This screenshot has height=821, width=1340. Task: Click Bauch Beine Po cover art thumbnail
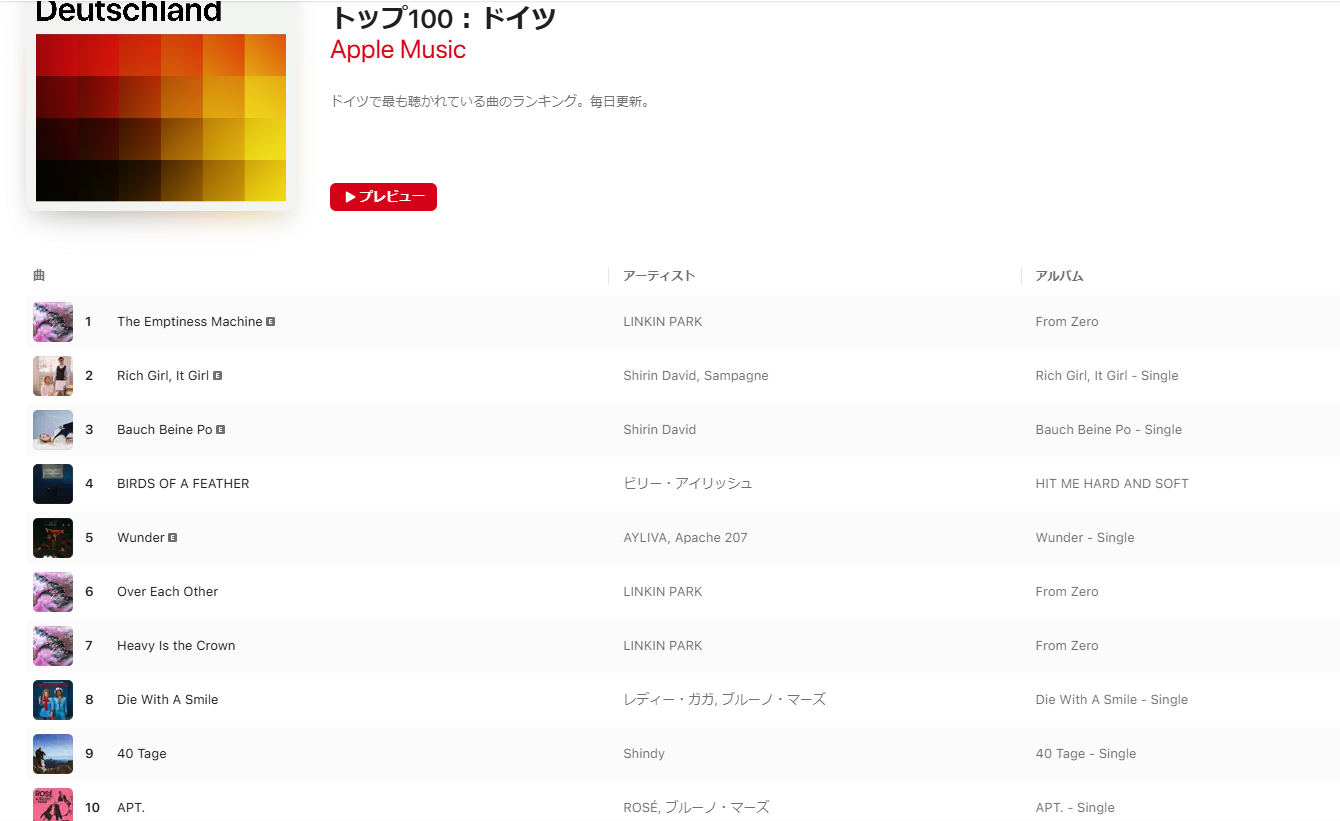(x=53, y=430)
